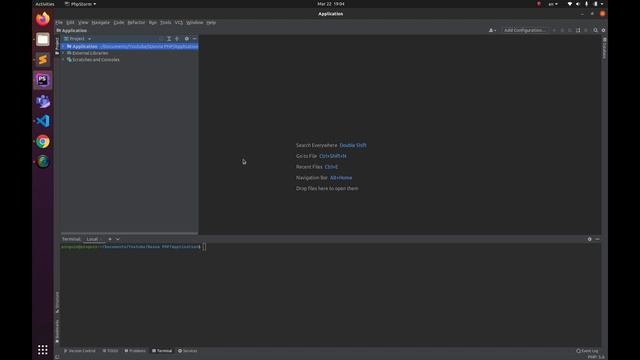This screenshot has width=640, height=360.
Task: Click PHP language level in status bar
Action: (x=596, y=357)
